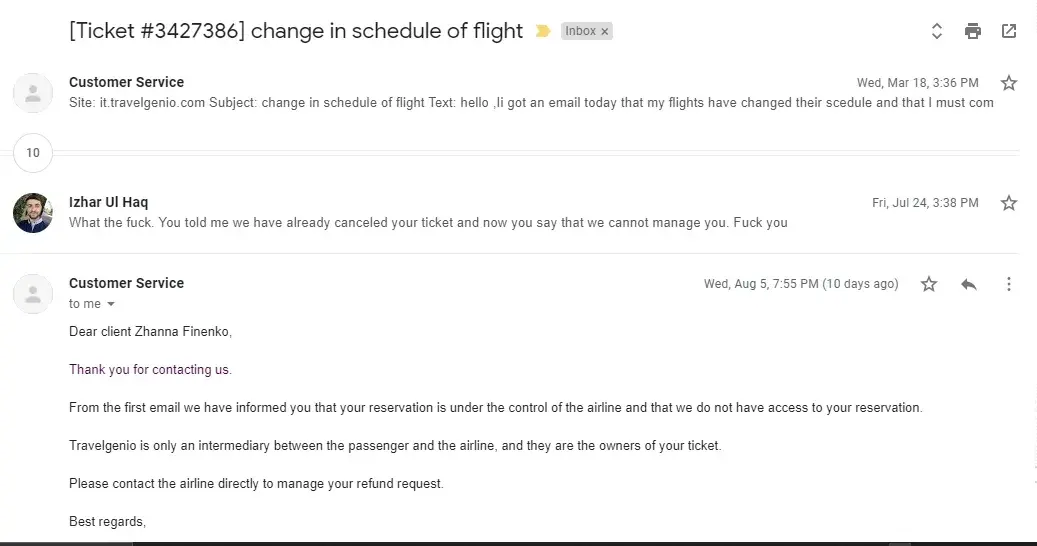Viewport: 1037px width, 546px height.
Task: Remove the Inbox label with its X
Action: (604, 32)
